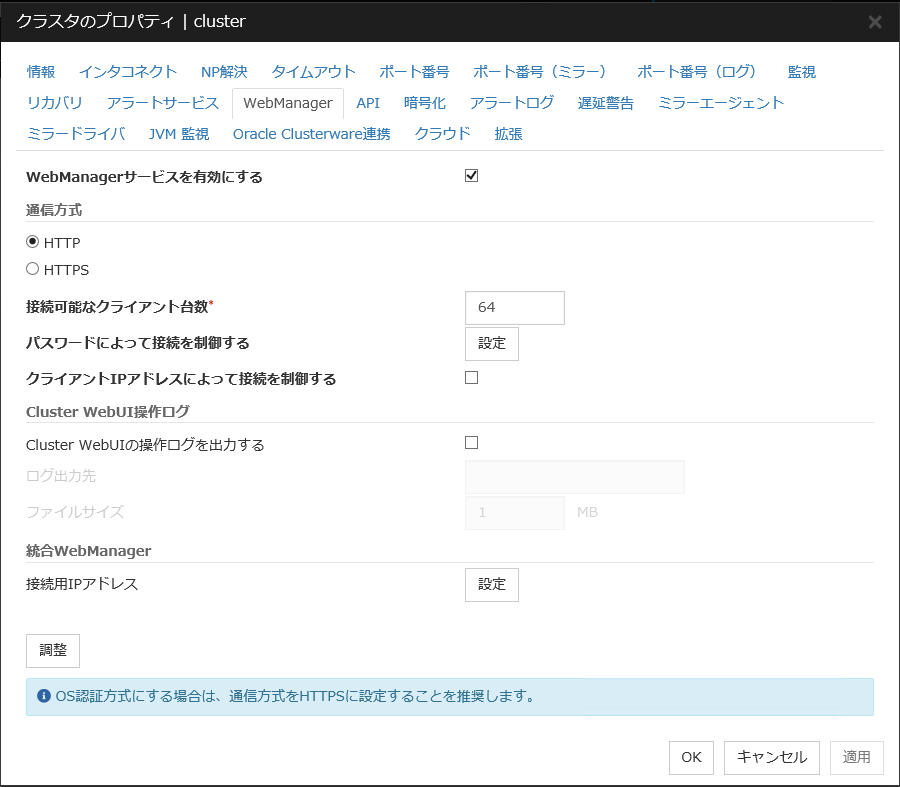Open the 調整 dialog
The width and height of the screenshot is (900, 787).
[52, 650]
